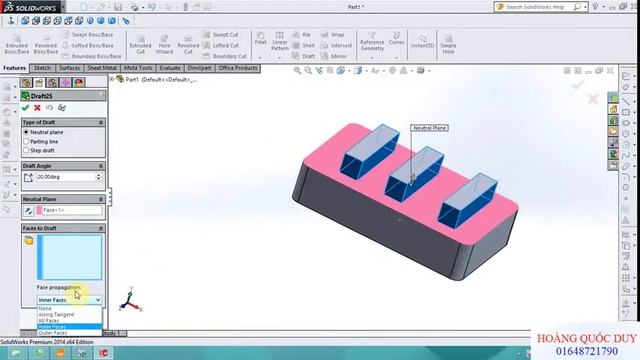Click the draft angle spinner arrows
This screenshot has height=360, width=640.
(99, 177)
